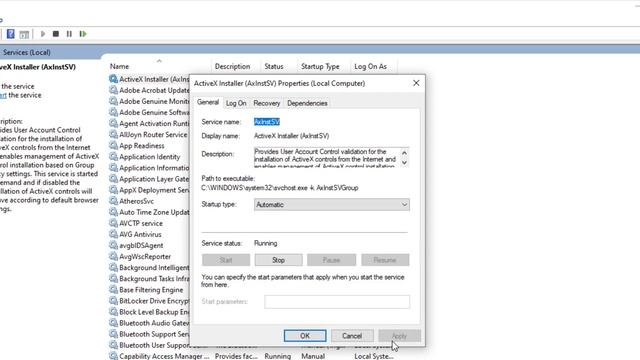The height and width of the screenshot is (360, 640).
Task: Select Bluetooth User Support row
Action: (149, 345)
